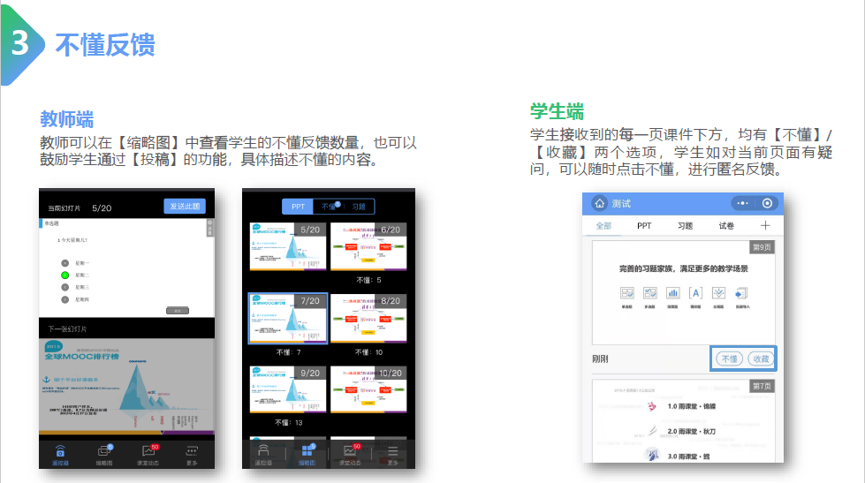
Task: Tap the 不懂 button under page 9
Action: pos(729,359)
